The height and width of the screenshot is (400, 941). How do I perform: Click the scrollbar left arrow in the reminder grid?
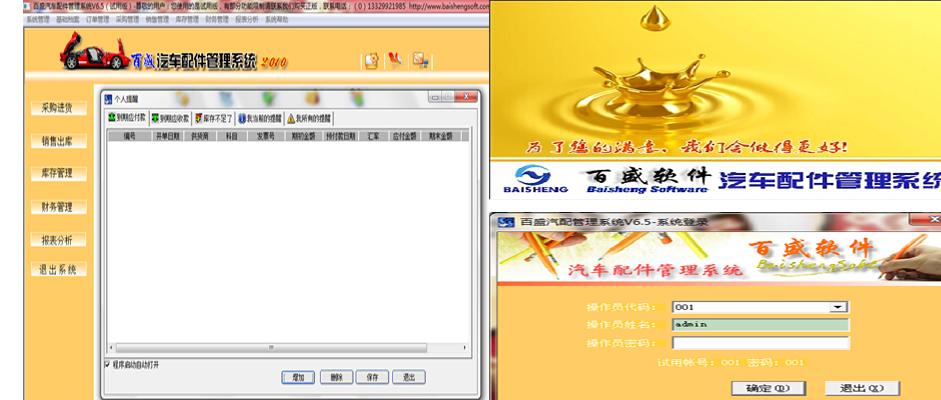(x=111, y=348)
